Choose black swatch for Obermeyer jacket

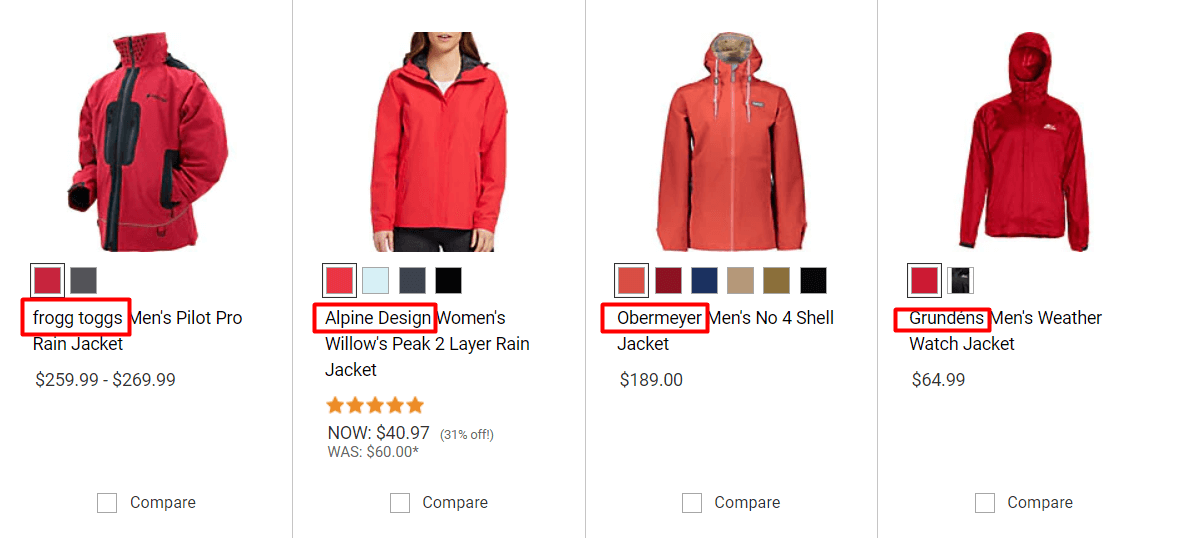click(x=813, y=280)
